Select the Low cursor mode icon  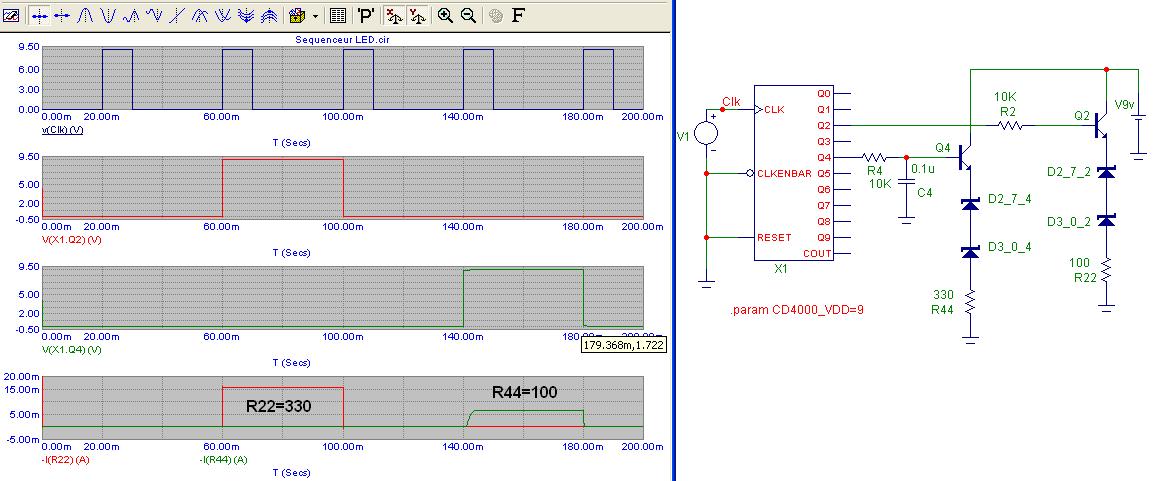point(154,15)
